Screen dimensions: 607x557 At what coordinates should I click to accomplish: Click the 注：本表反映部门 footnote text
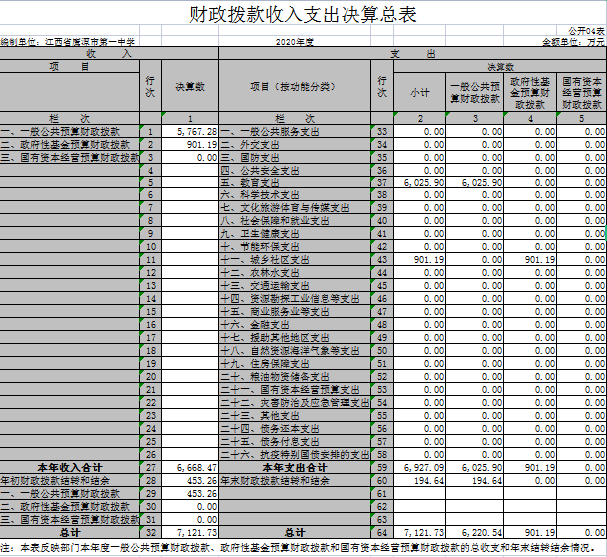(297, 548)
